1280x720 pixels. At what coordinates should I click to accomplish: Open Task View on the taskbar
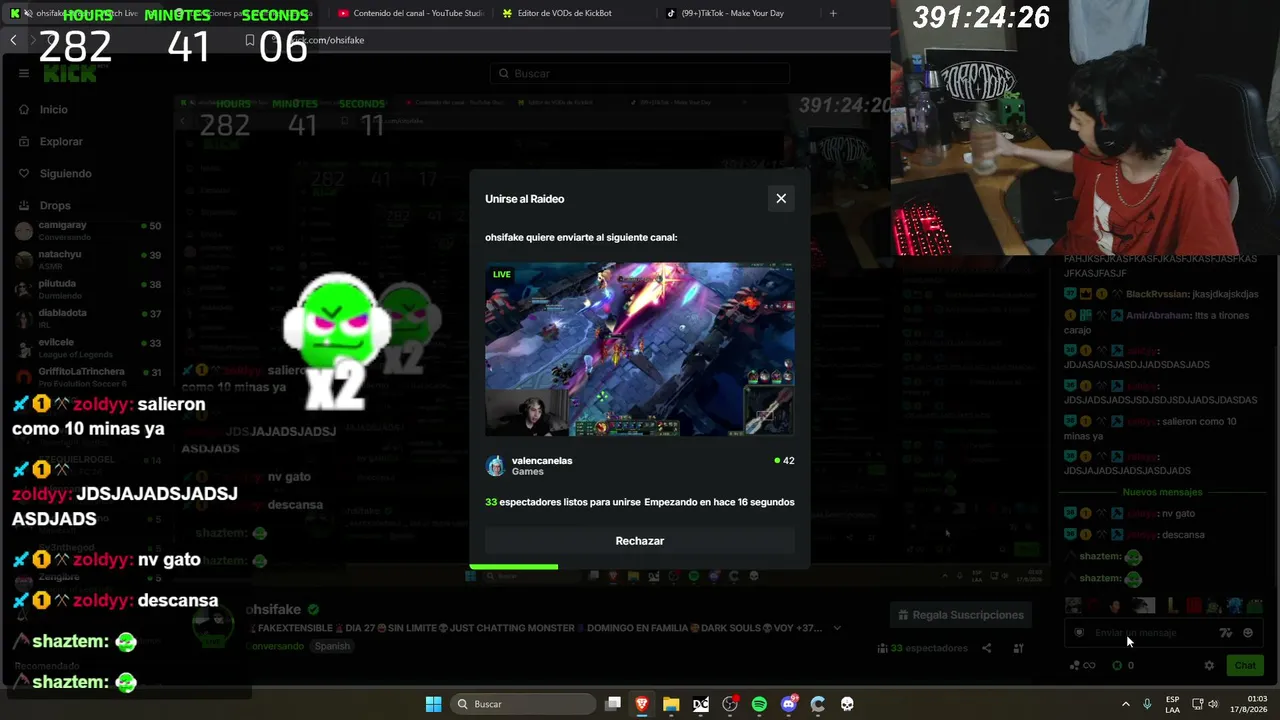[x=613, y=704]
